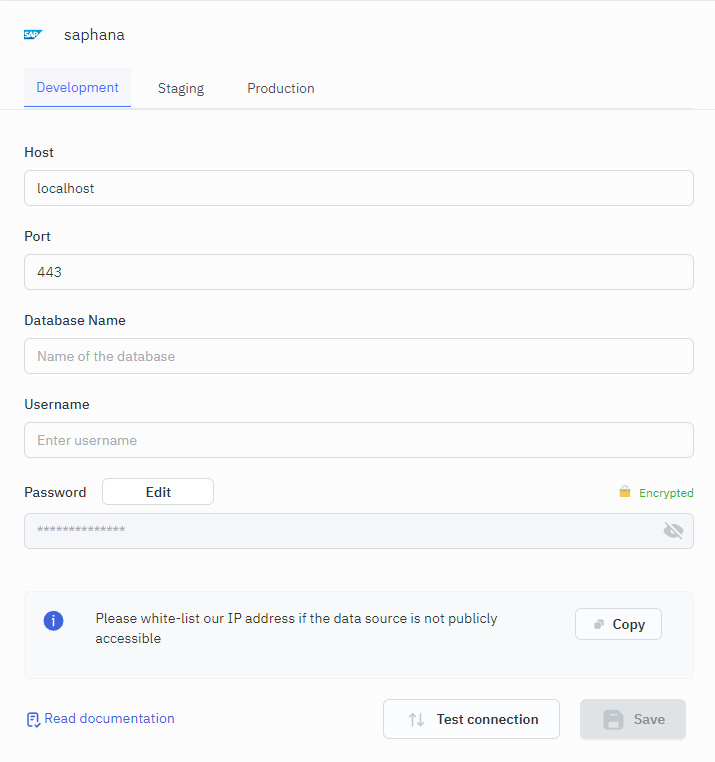Click the Copy clipboard icon
The image size is (715, 762).
pyautogui.click(x=599, y=624)
